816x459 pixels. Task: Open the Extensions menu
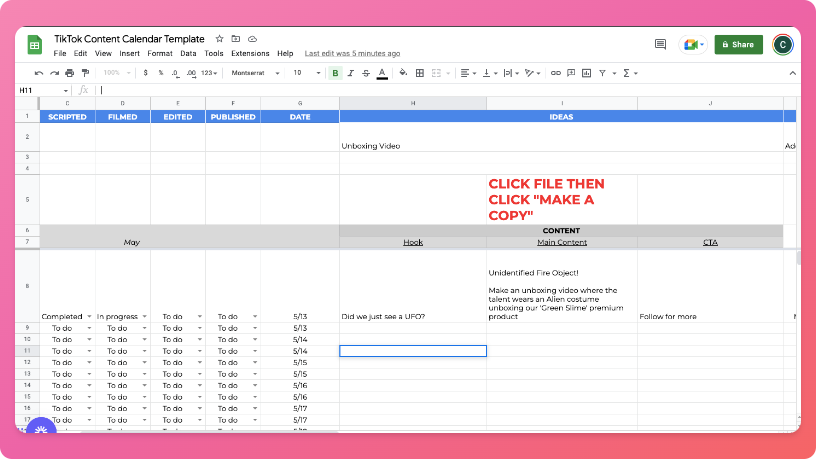pos(250,54)
